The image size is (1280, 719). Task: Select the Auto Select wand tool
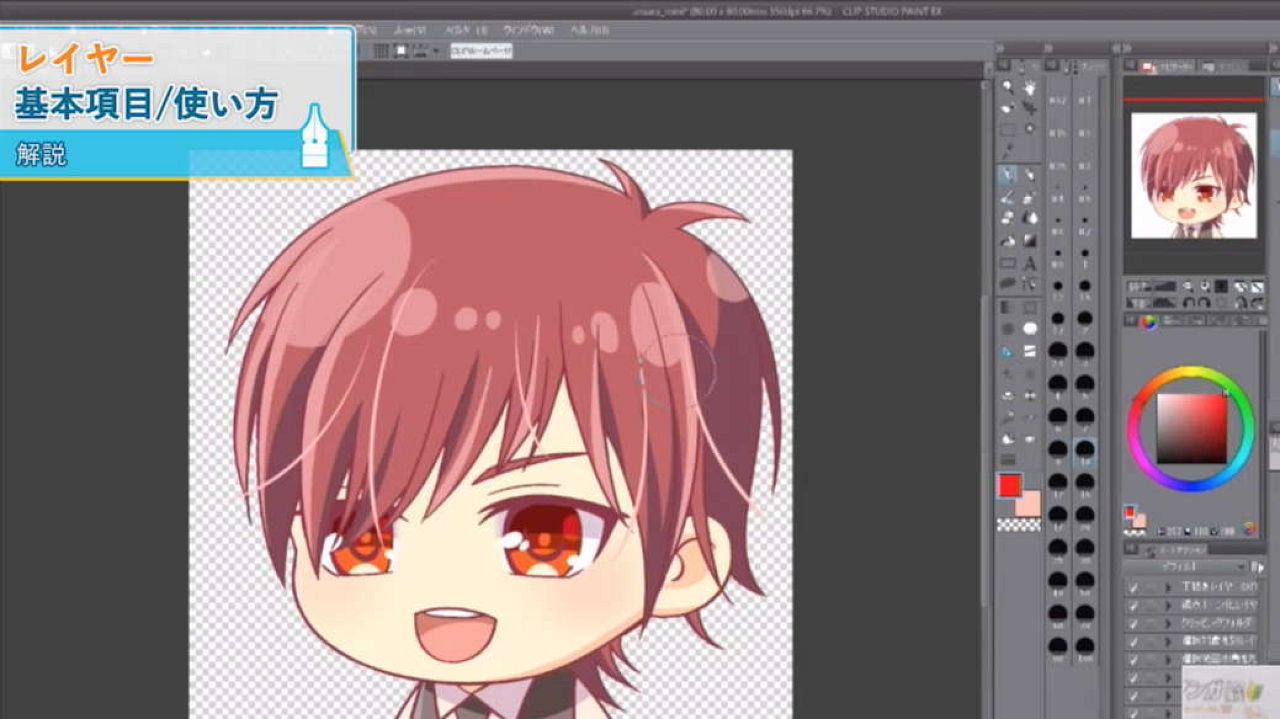[1030, 129]
